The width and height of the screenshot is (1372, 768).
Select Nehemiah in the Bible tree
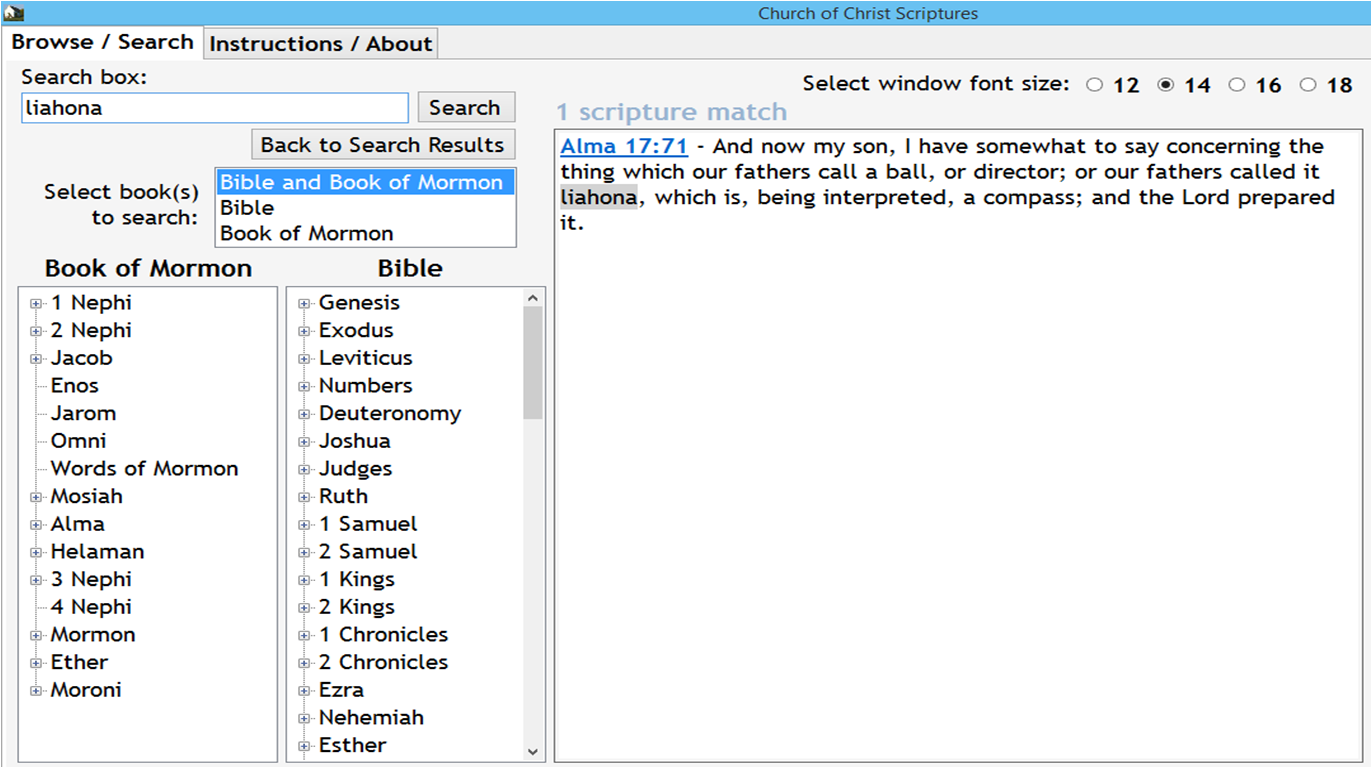(x=371, y=718)
